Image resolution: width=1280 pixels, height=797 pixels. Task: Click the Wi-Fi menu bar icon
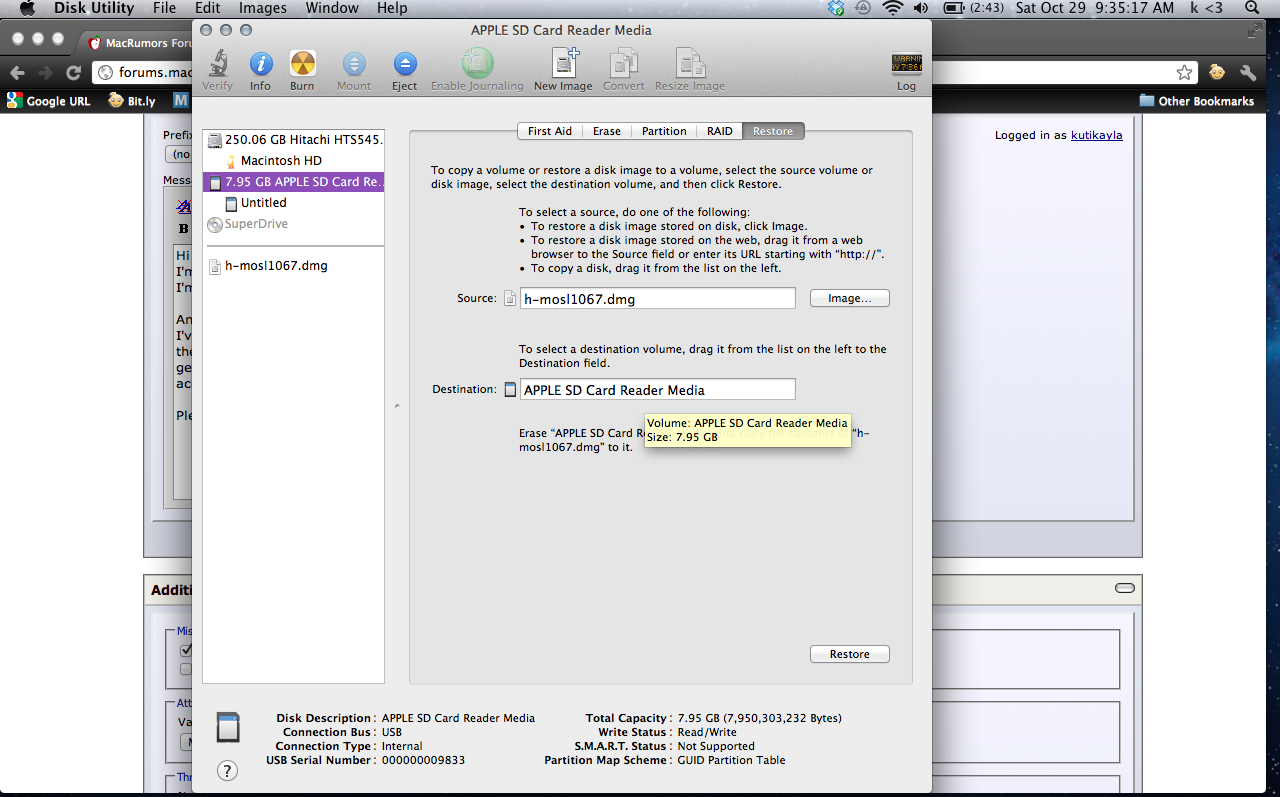pyautogui.click(x=891, y=8)
